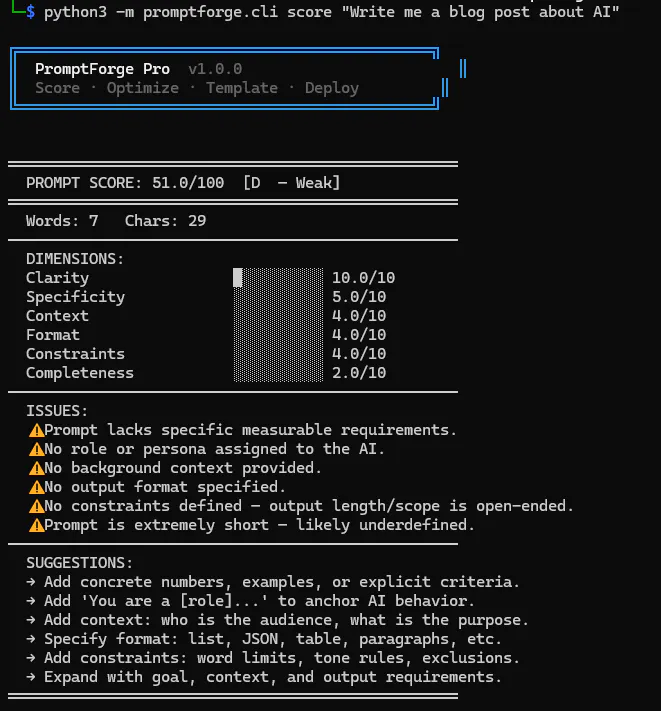Click the Clarity bar's filled block
Viewport: 661px width, 711px height.
pos(238,278)
